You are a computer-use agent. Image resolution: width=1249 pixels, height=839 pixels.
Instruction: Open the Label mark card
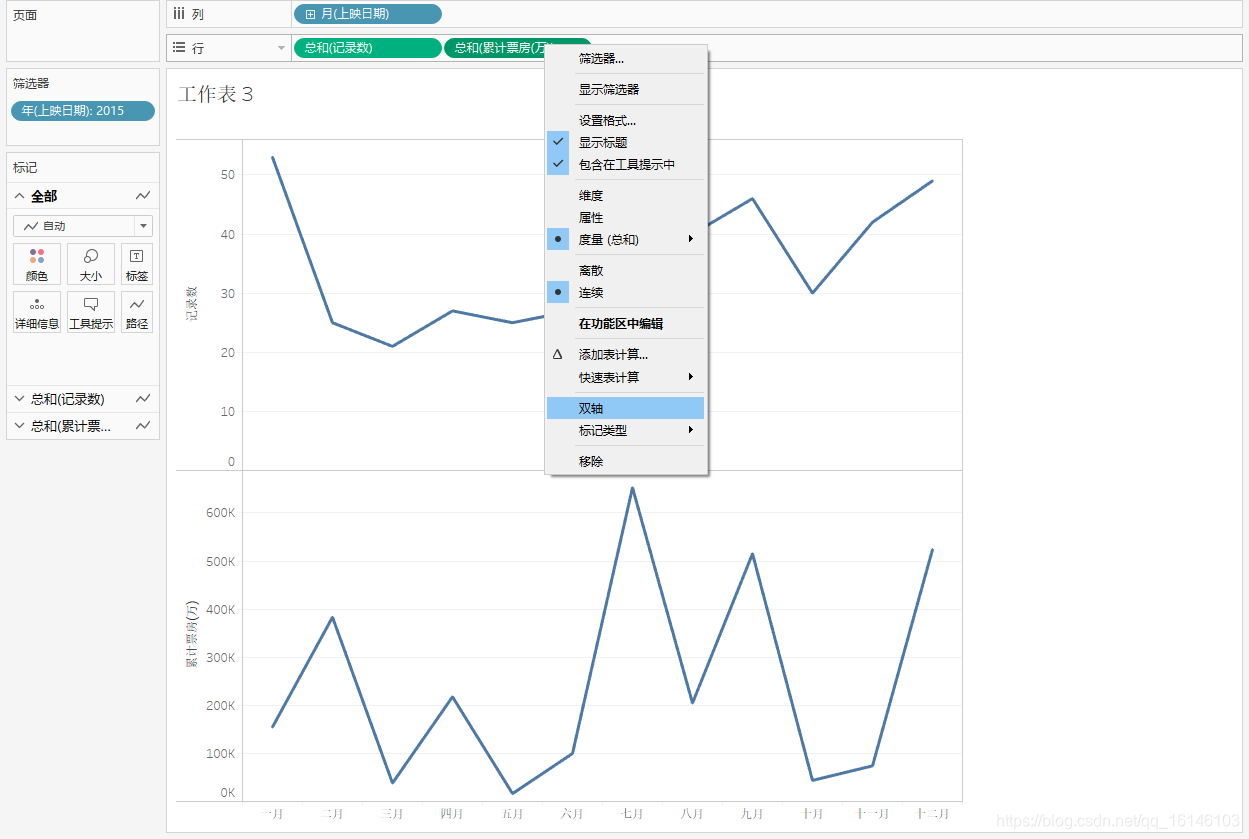click(x=137, y=264)
